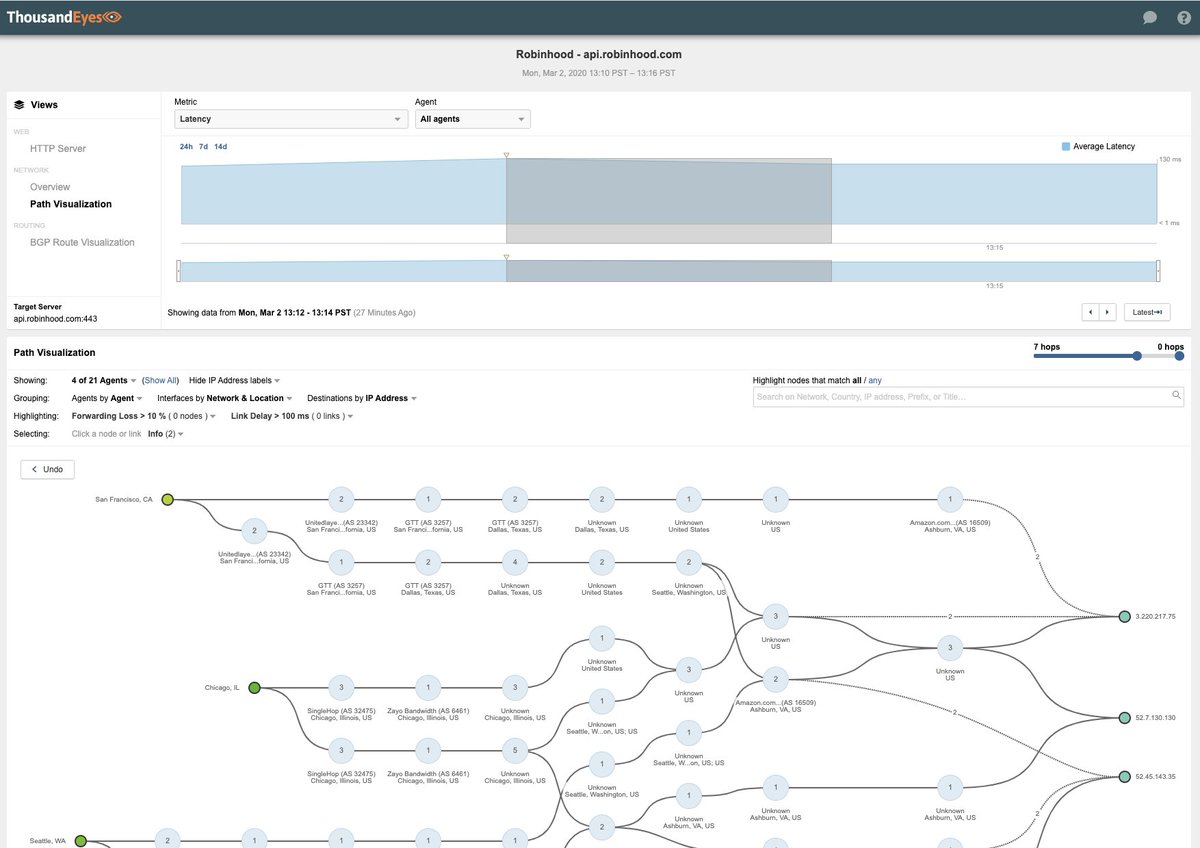
Task: Switch timeline to 24h range
Action: 186,147
